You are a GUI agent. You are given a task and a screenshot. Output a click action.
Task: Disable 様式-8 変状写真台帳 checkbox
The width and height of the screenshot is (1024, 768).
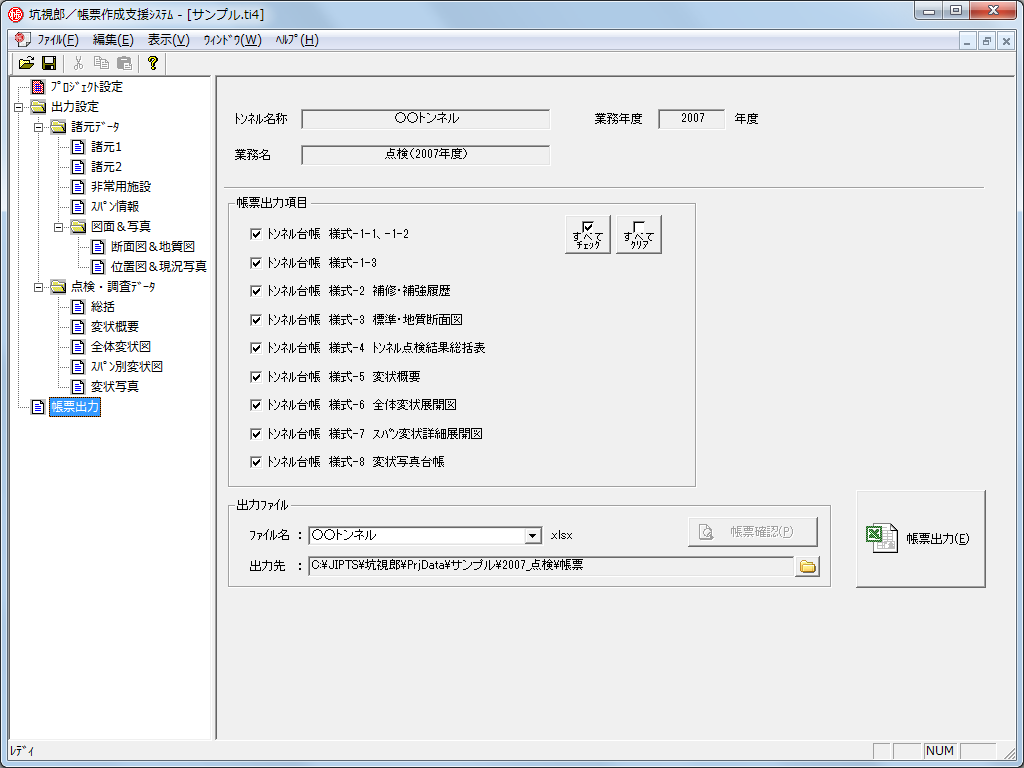pyautogui.click(x=256, y=463)
